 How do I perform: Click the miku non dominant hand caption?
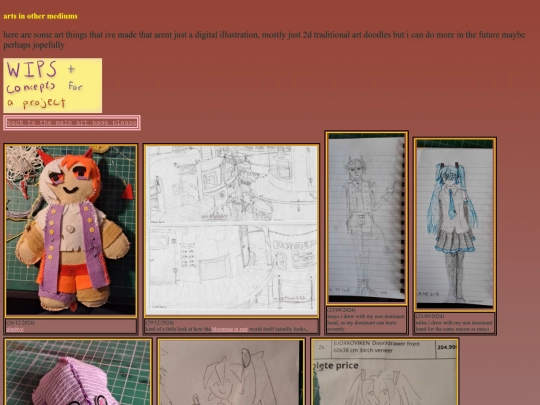click(454, 326)
